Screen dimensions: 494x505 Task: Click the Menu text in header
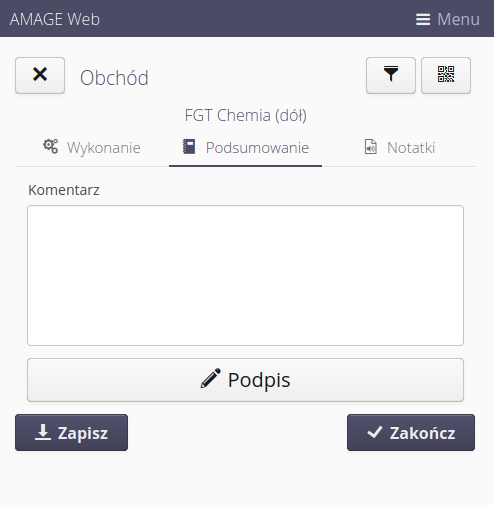click(458, 19)
